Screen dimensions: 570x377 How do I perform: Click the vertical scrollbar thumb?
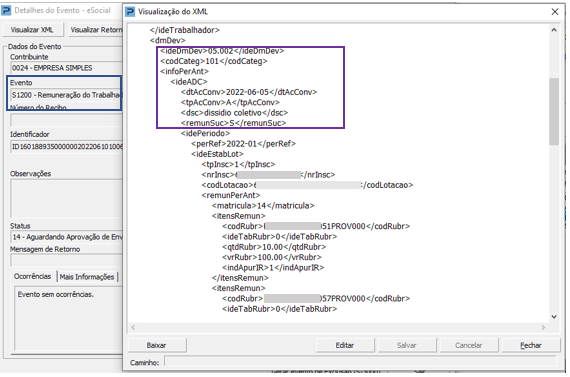point(554,111)
